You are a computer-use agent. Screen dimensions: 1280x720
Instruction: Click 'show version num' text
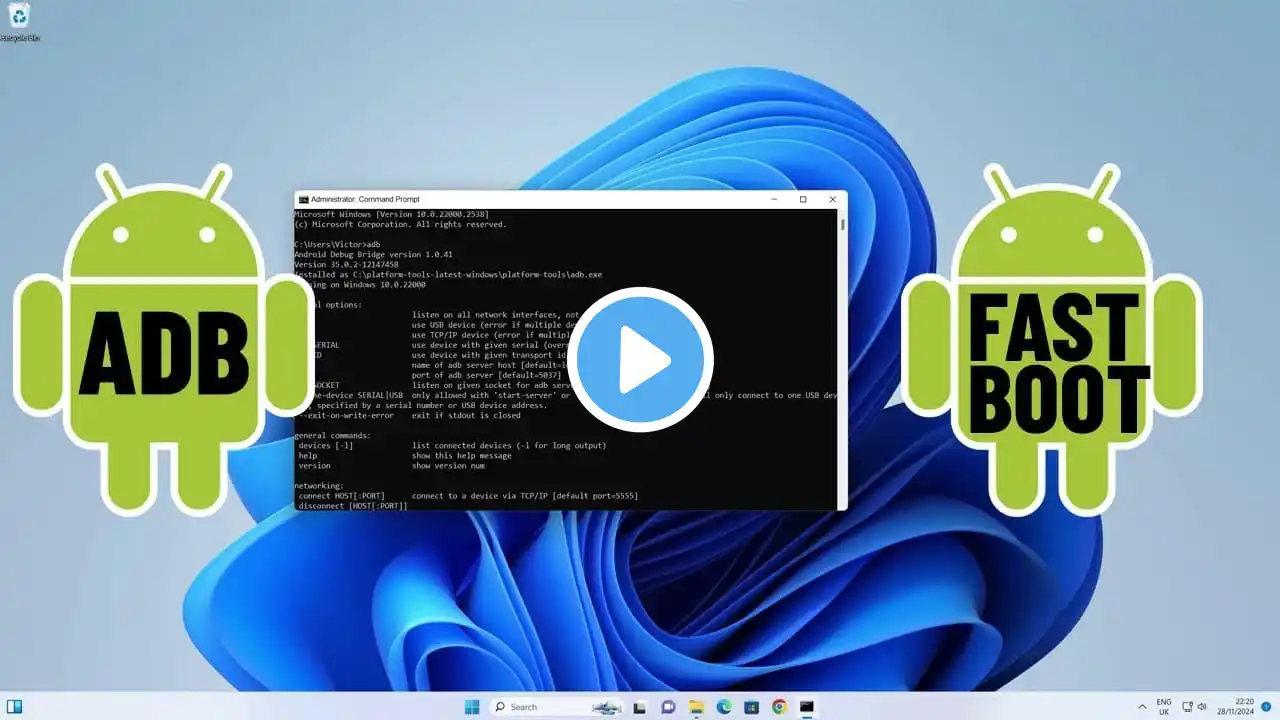pyautogui.click(x=448, y=466)
